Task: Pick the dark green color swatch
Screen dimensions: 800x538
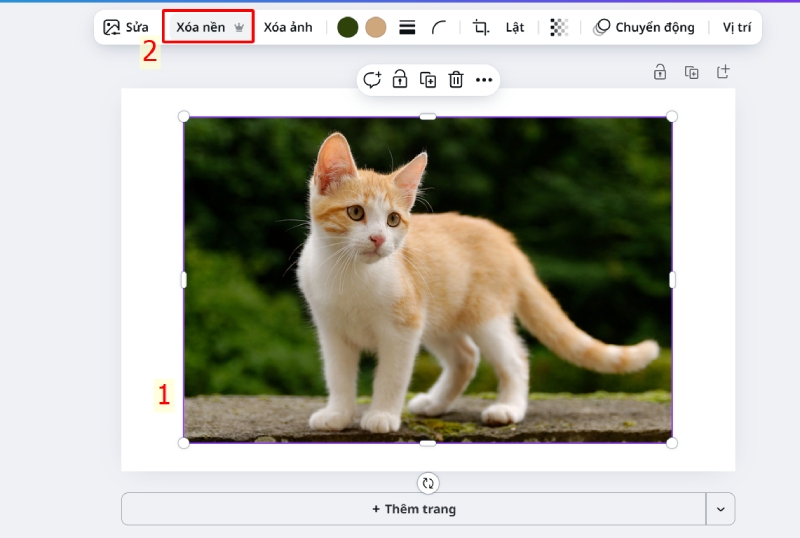Action: point(348,27)
